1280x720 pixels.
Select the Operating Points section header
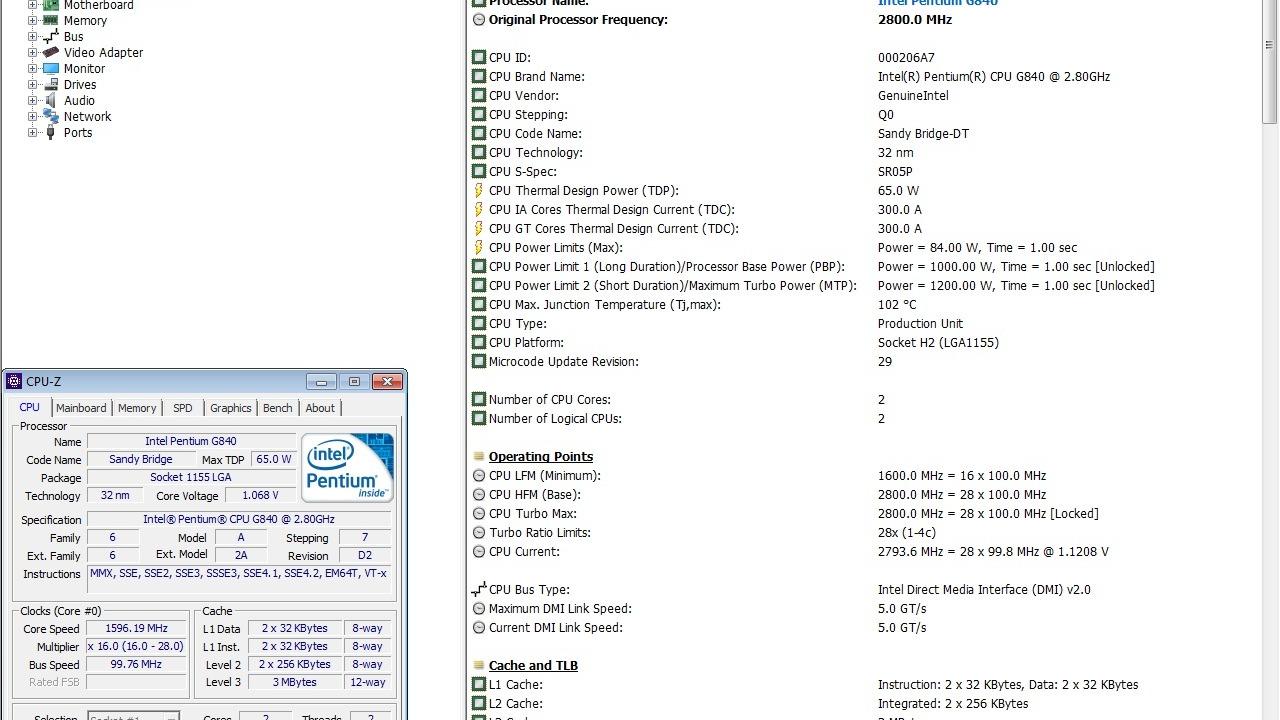(x=540, y=457)
